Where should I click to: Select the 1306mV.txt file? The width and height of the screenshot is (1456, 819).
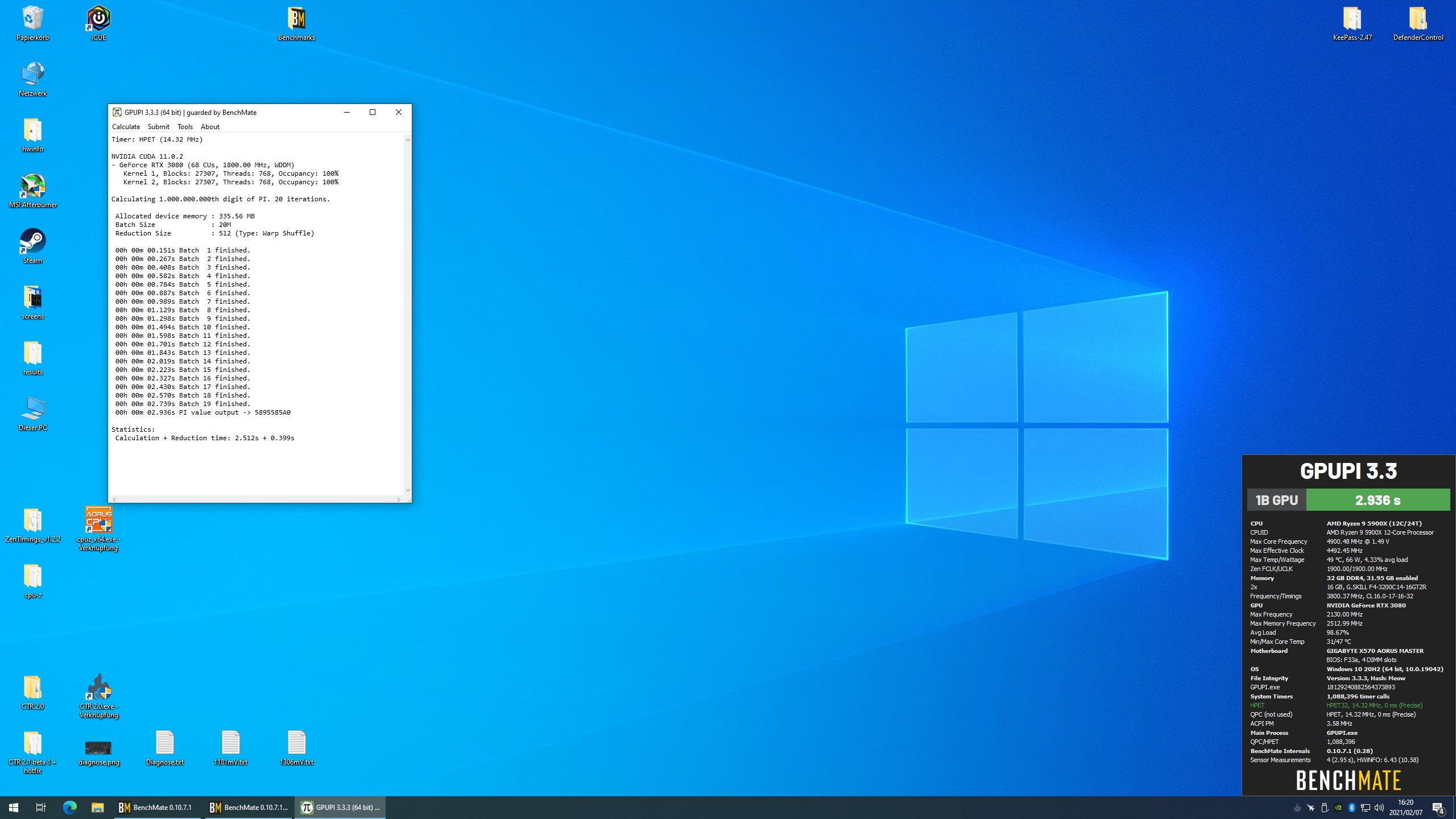point(296,747)
